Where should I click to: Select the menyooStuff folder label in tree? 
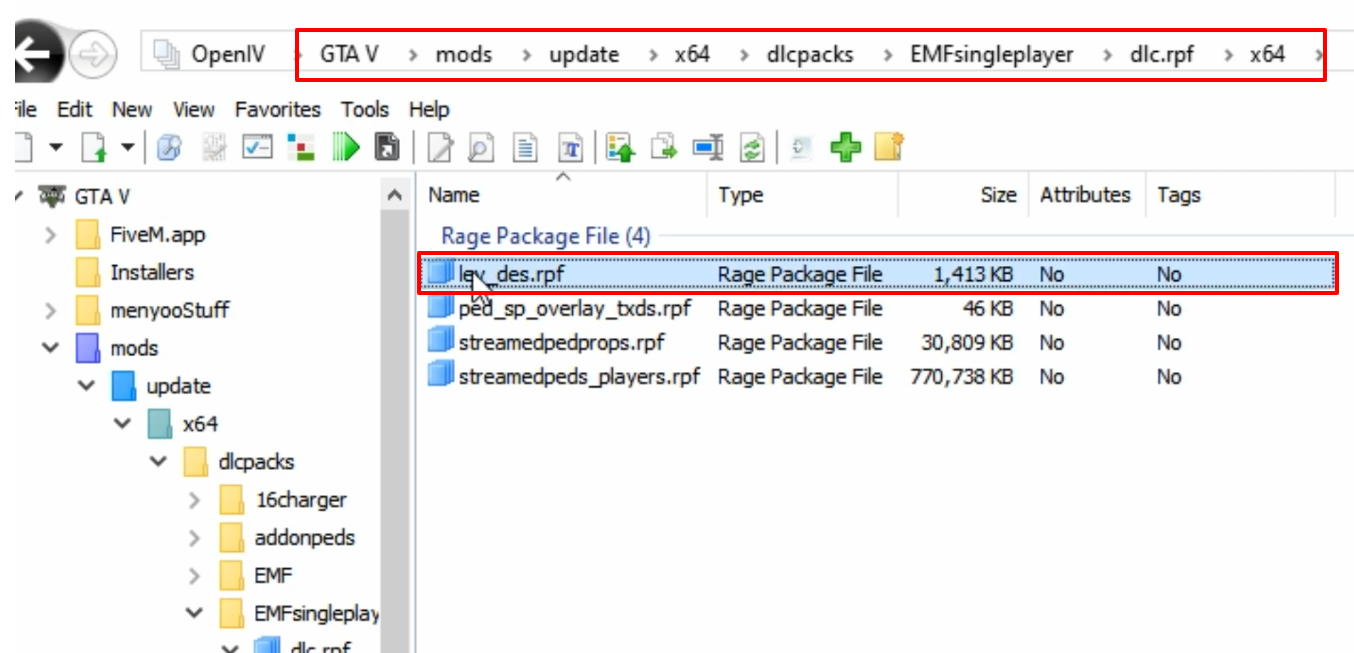click(x=169, y=311)
